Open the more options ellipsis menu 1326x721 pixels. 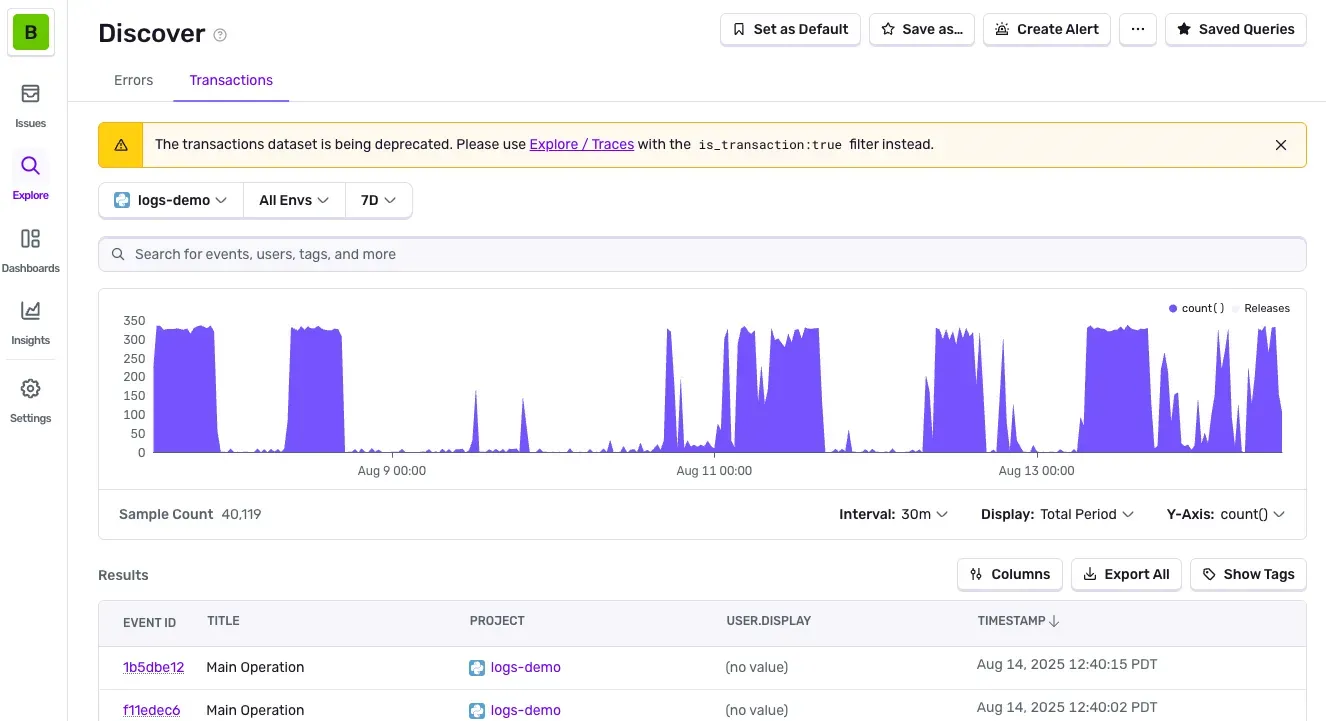1137,29
